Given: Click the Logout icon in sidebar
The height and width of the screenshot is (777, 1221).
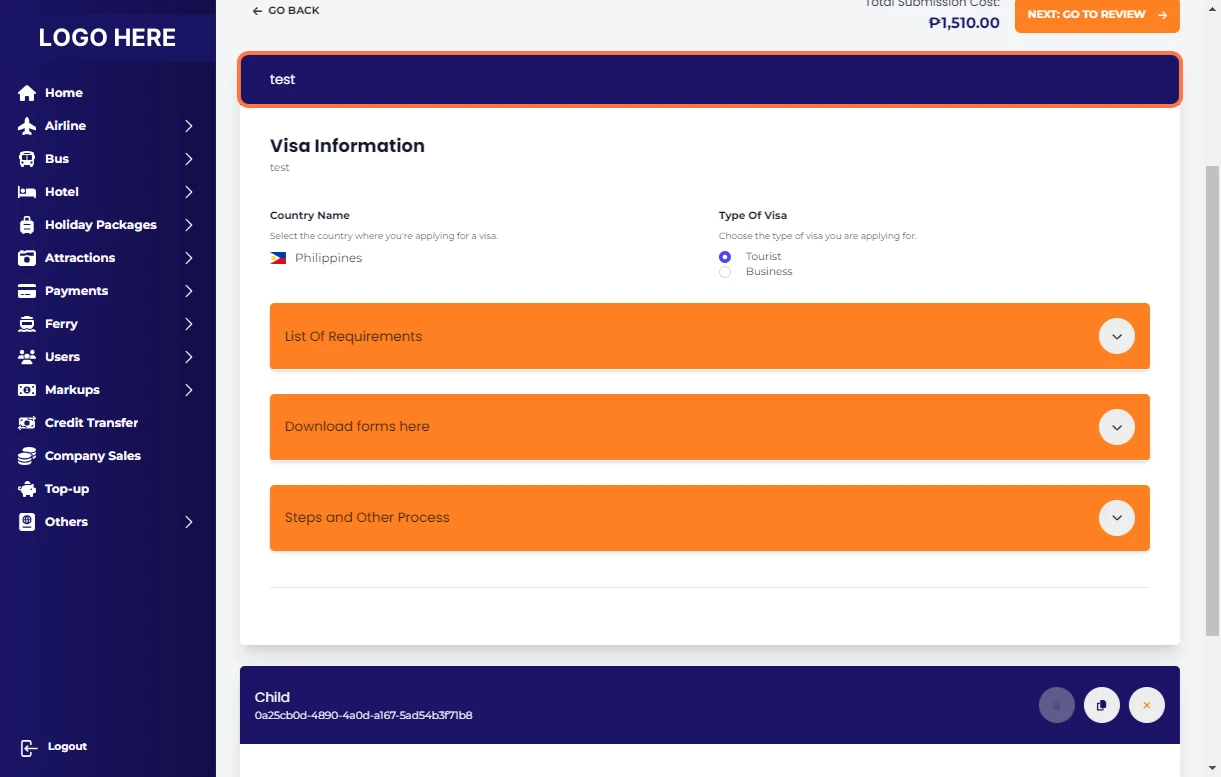Looking at the screenshot, I should point(29,747).
